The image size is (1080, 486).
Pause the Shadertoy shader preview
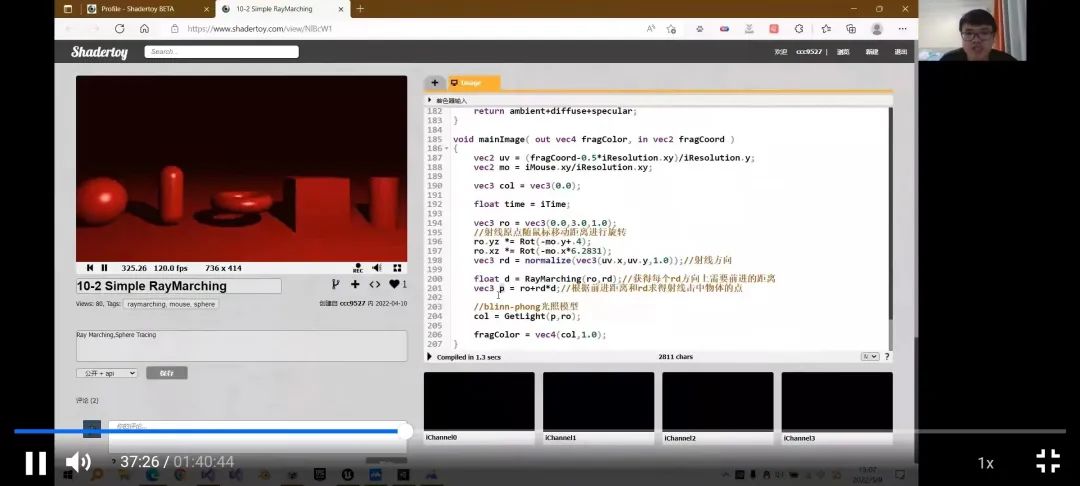[x=104, y=268]
